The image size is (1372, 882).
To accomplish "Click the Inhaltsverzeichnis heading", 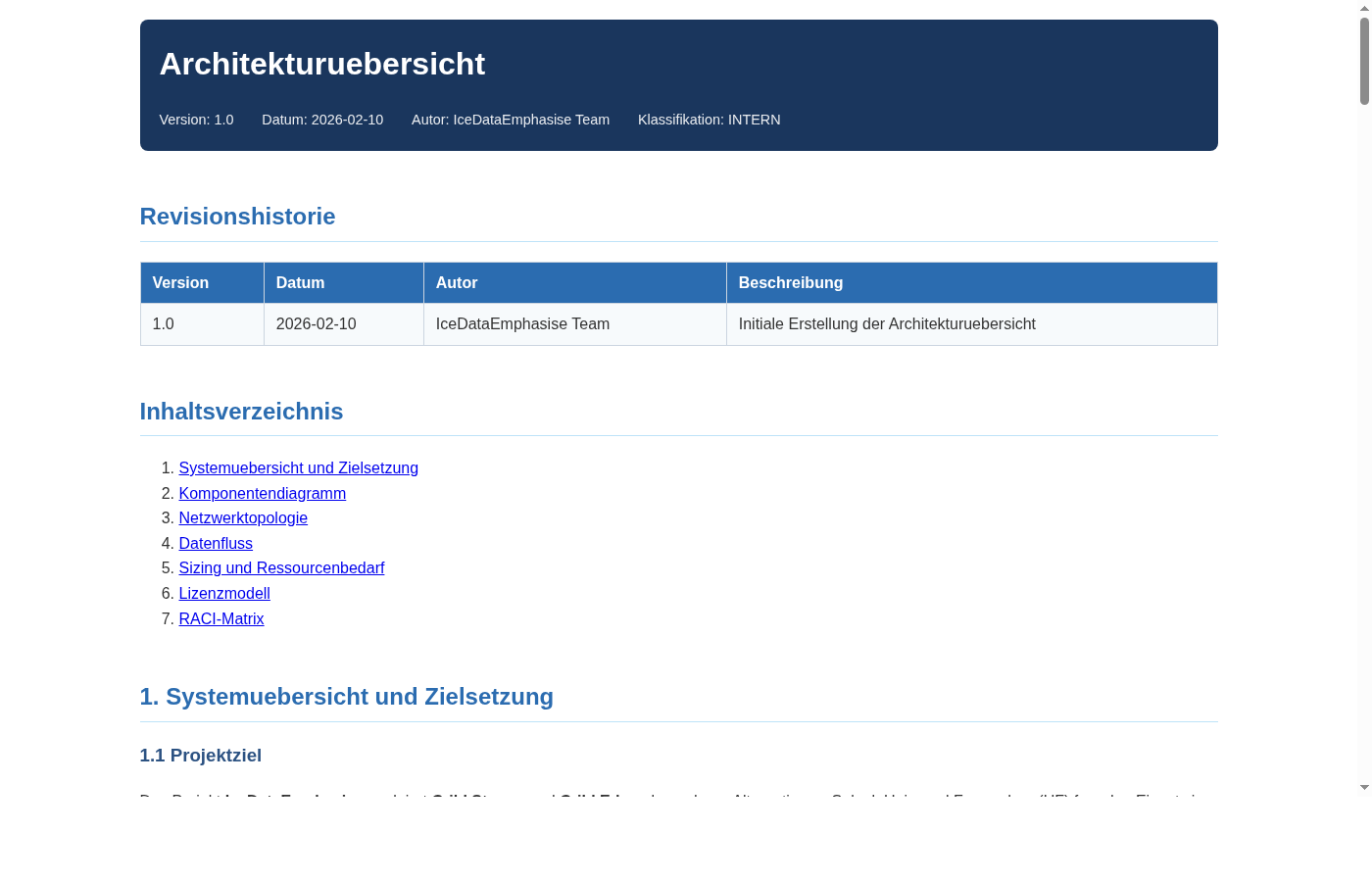I will 241,412.
